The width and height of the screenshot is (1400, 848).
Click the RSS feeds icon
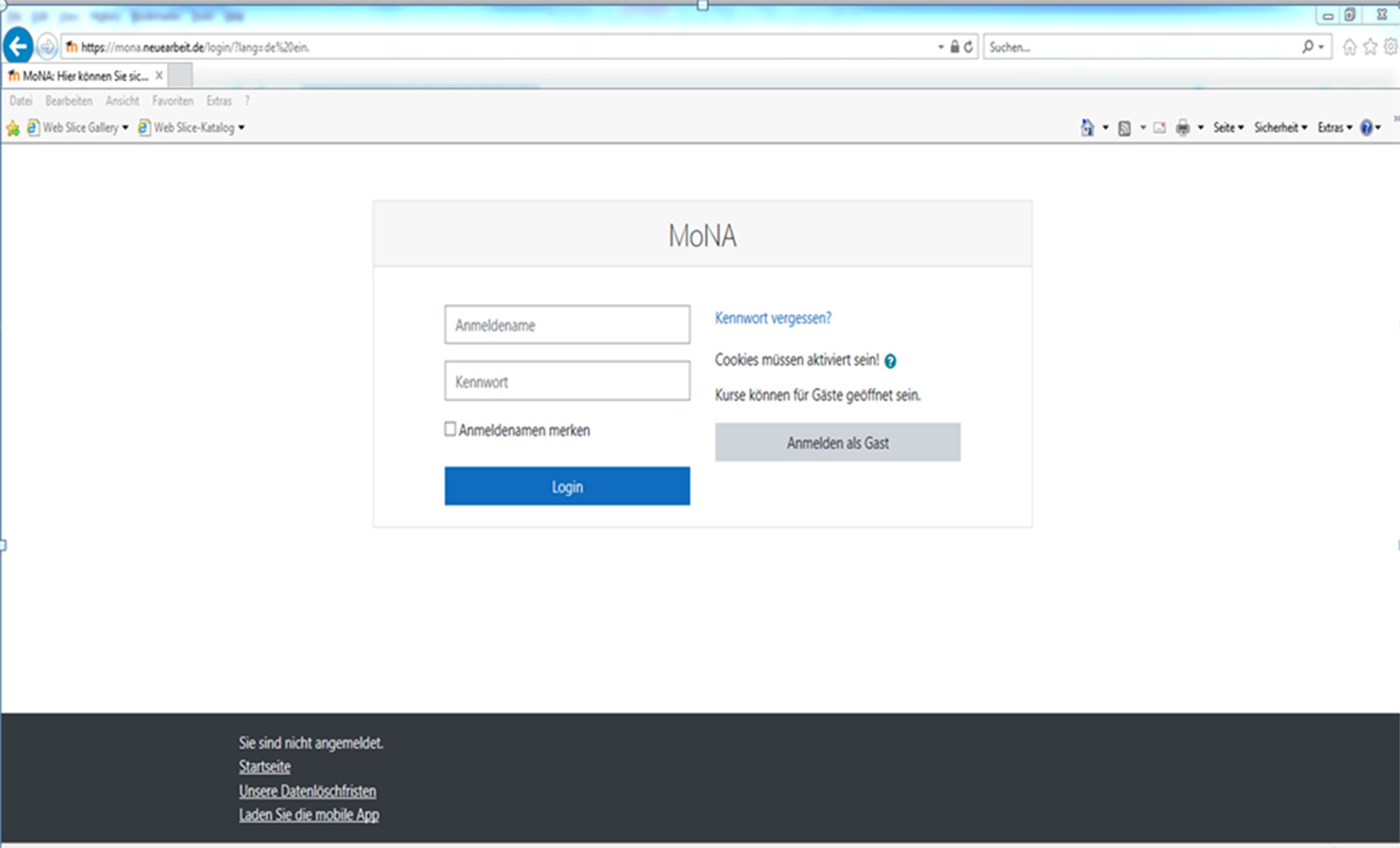(1124, 128)
